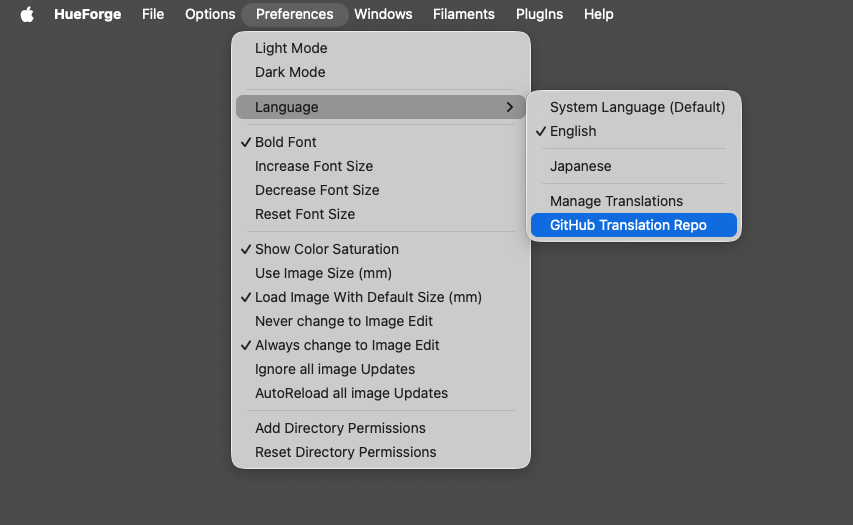Open the File menu

tap(153, 14)
